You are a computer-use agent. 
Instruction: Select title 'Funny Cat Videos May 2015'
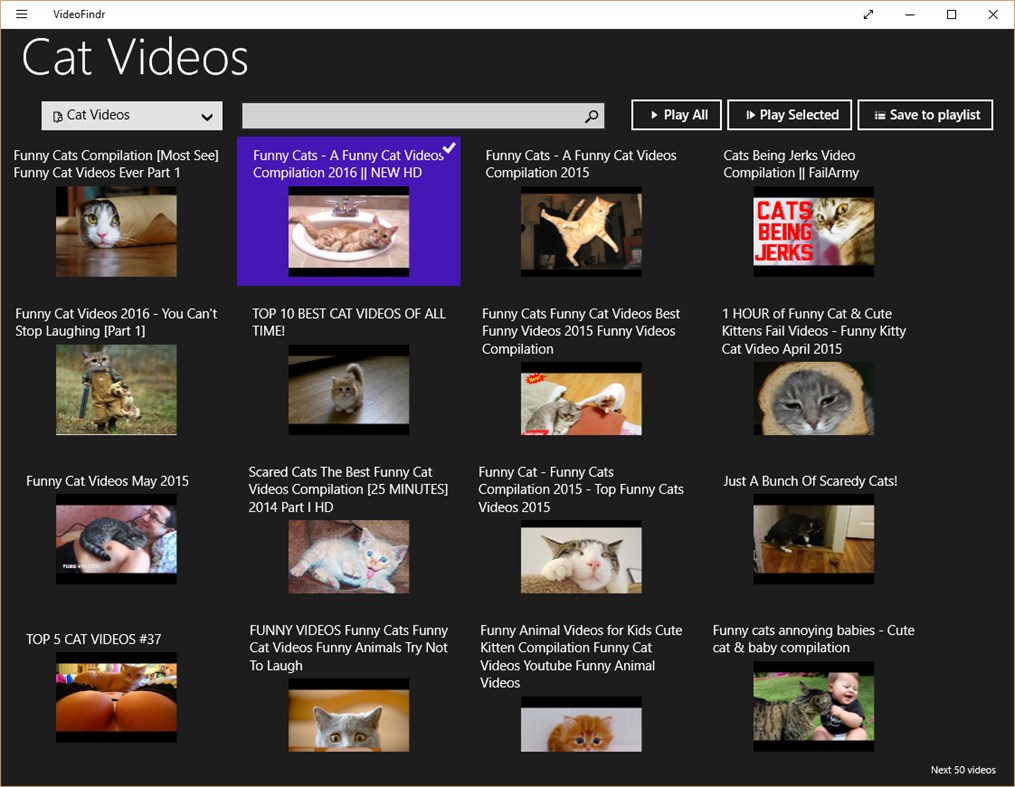click(x=107, y=481)
